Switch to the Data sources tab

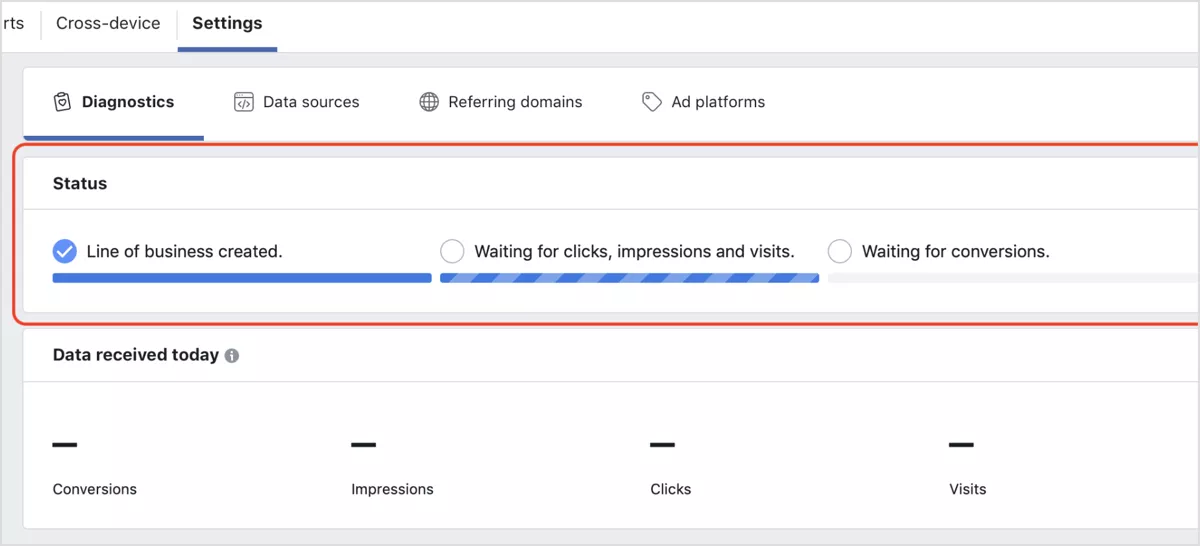(x=296, y=102)
